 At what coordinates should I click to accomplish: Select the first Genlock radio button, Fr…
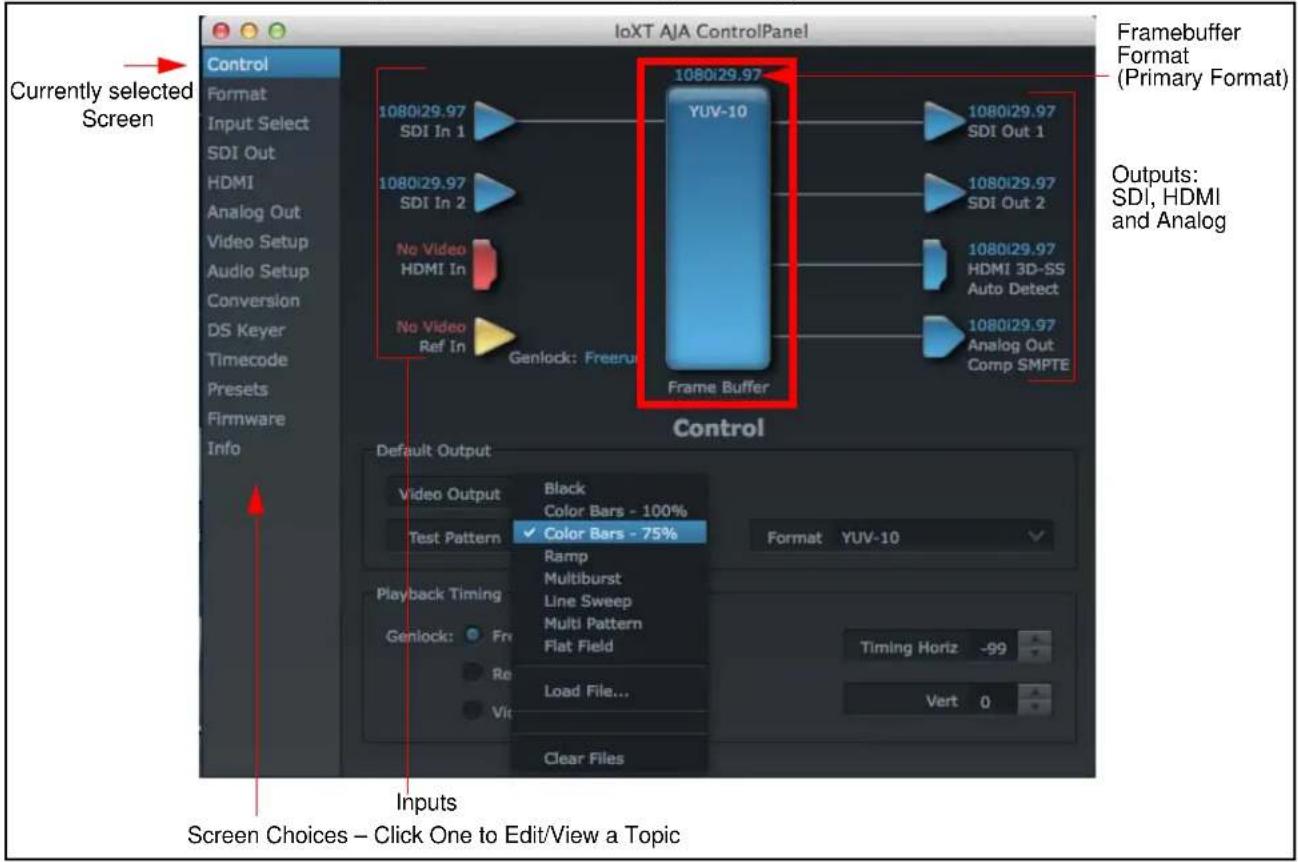(473, 637)
